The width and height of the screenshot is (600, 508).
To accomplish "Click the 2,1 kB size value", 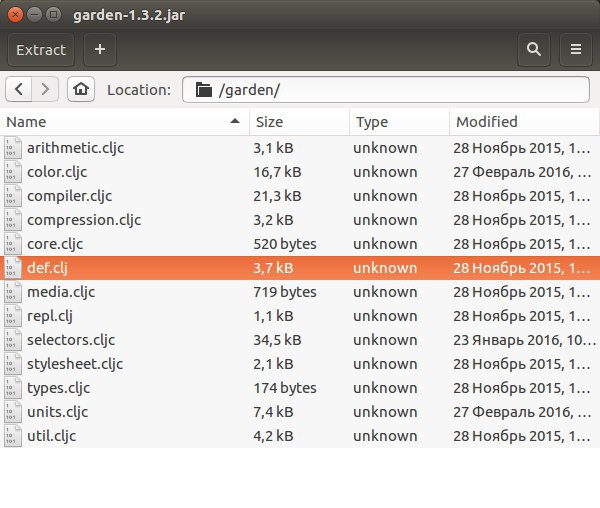I will pos(274,365).
